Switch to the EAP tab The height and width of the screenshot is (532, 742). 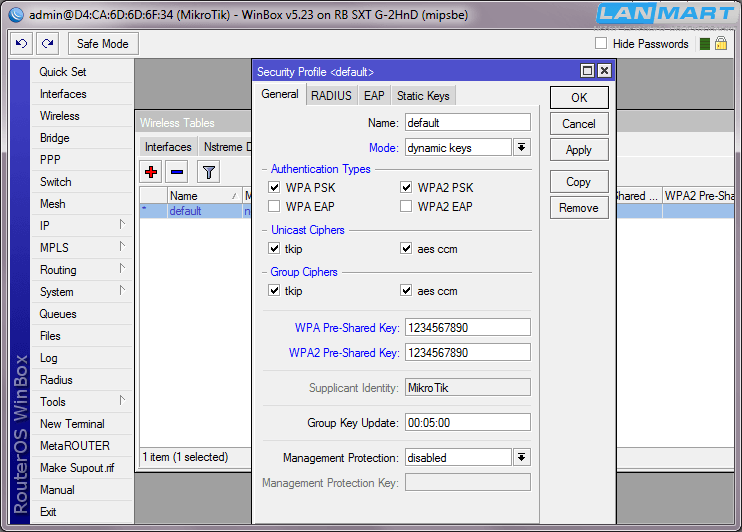(374, 96)
